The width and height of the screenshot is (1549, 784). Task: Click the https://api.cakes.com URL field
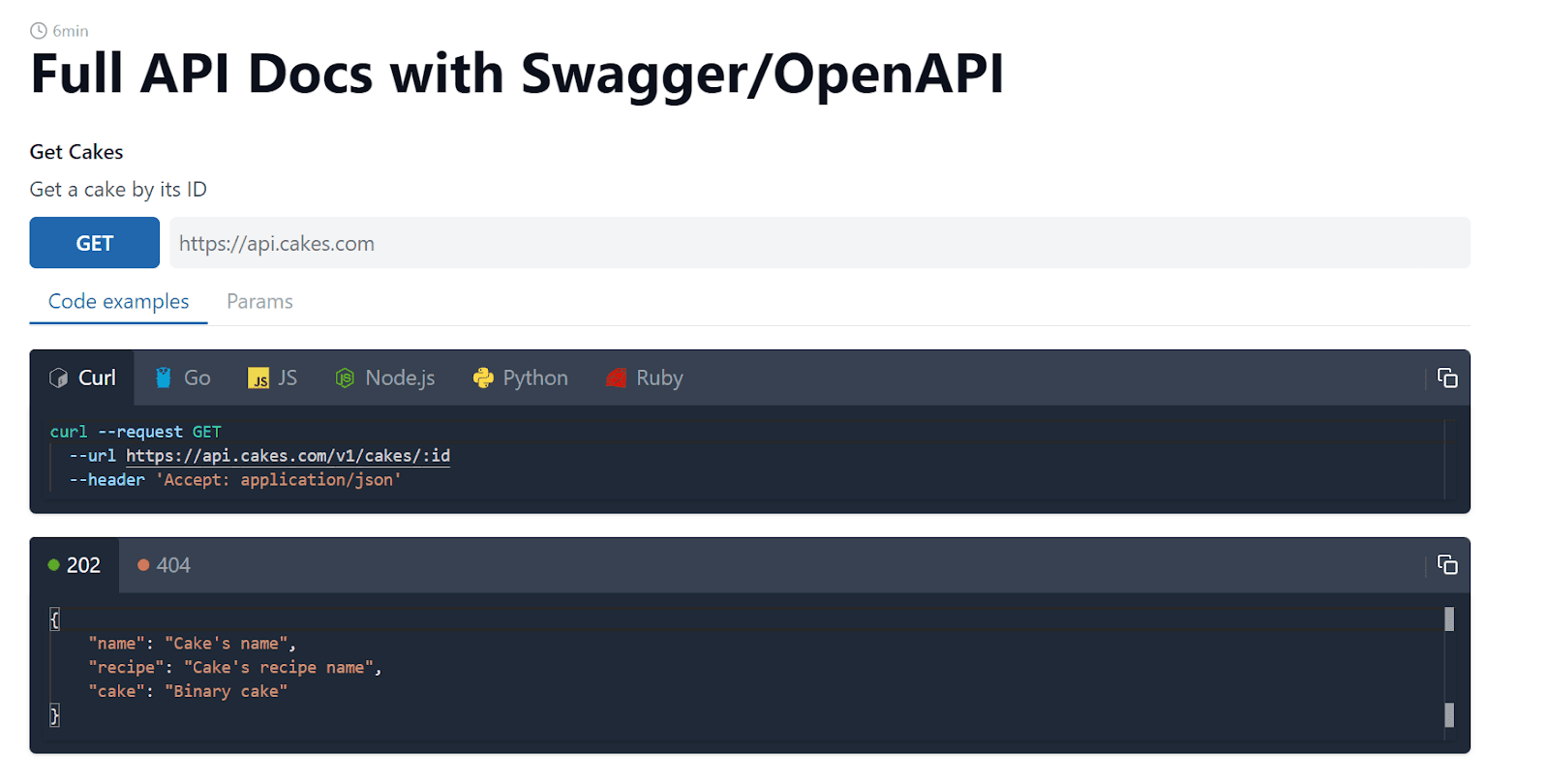click(x=819, y=242)
